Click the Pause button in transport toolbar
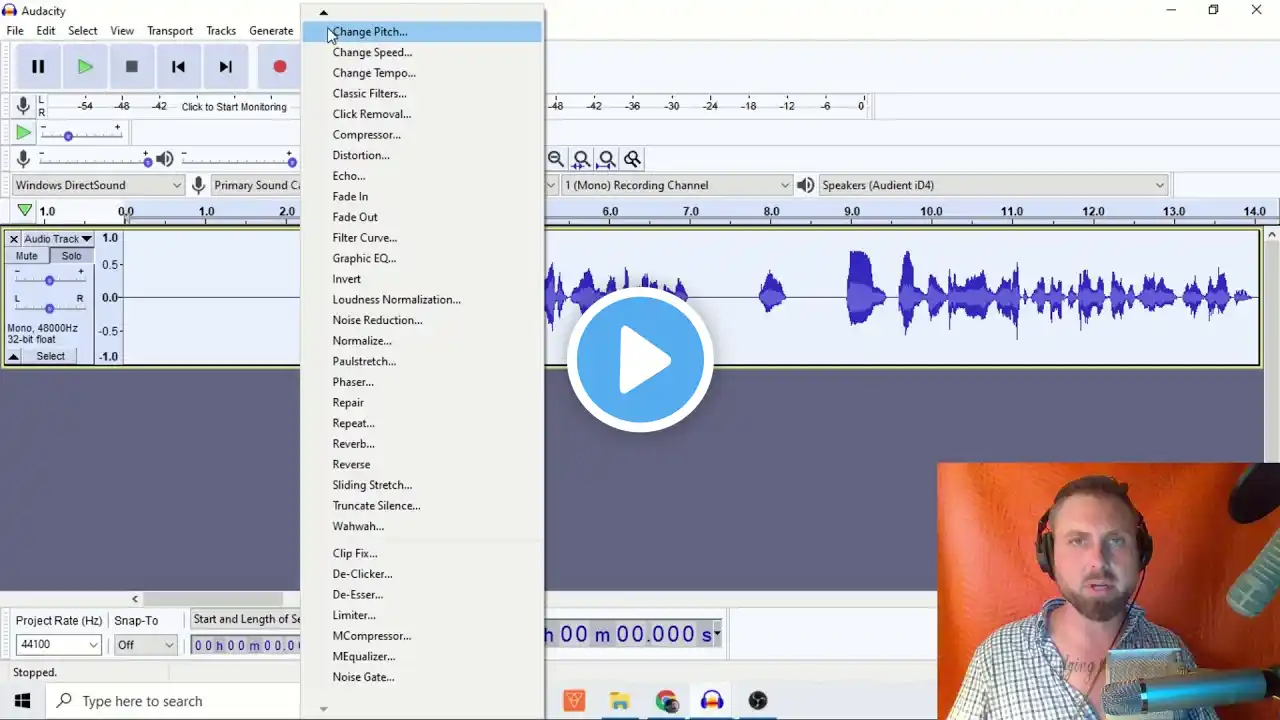Viewport: 1280px width, 720px height. click(x=38, y=67)
